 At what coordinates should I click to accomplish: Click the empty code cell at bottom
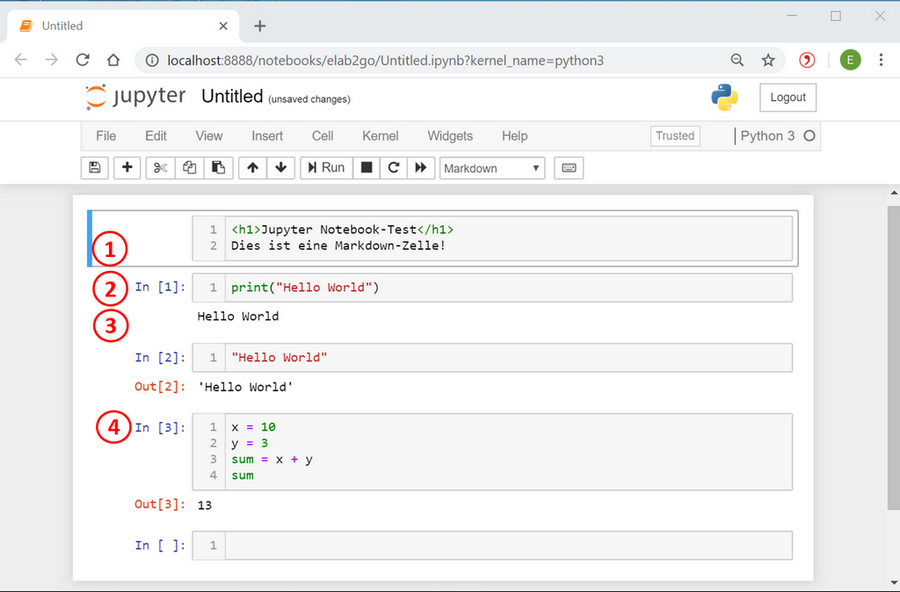(492, 545)
